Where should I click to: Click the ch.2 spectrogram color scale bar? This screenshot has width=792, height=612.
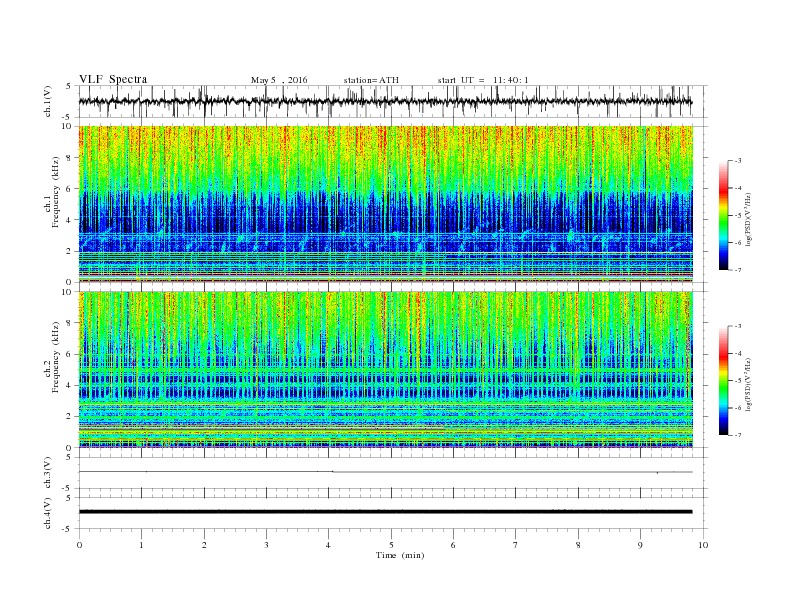724,380
